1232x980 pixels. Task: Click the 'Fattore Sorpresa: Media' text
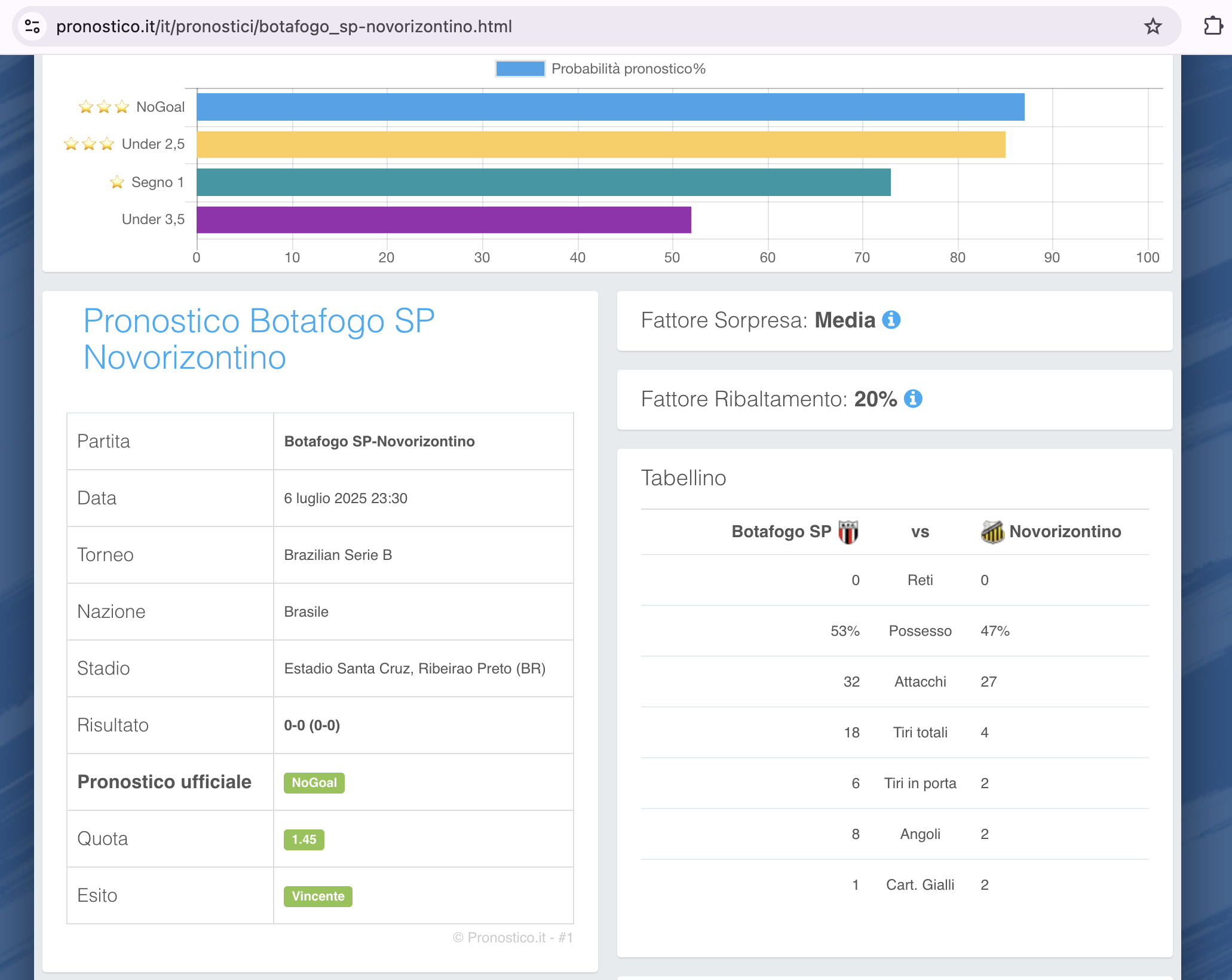pyautogui.click(x=758, y=320)
